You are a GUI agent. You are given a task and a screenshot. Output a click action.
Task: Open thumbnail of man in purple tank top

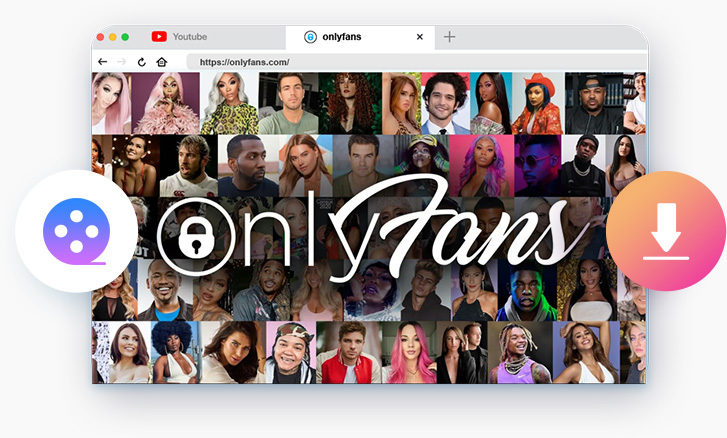[x=520, y=352]
